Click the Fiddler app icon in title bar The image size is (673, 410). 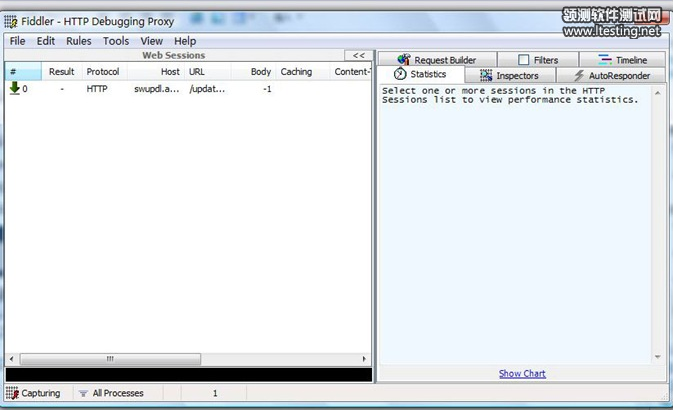tap(11, 21)
